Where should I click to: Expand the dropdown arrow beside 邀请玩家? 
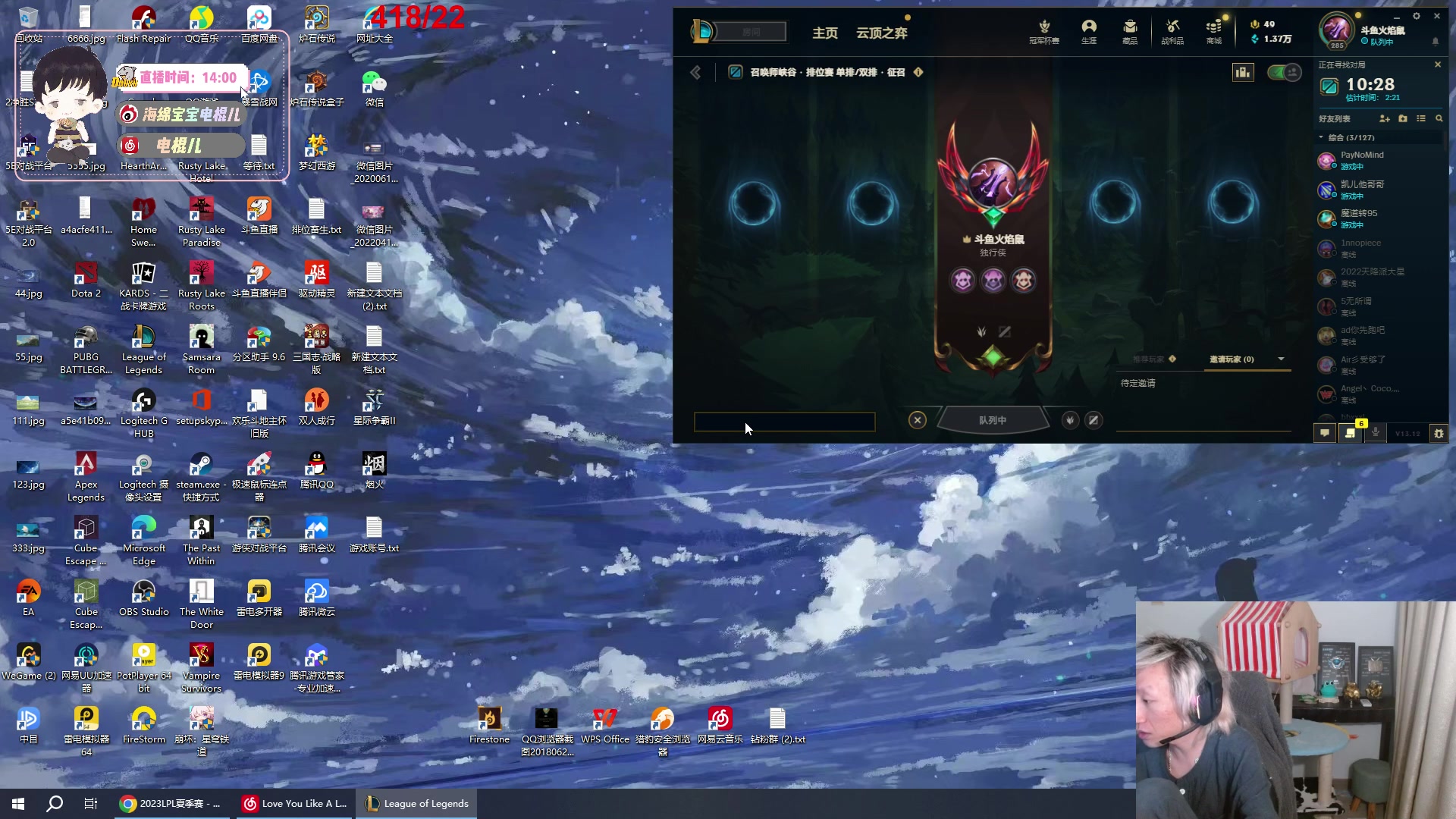coord(1281,359)
